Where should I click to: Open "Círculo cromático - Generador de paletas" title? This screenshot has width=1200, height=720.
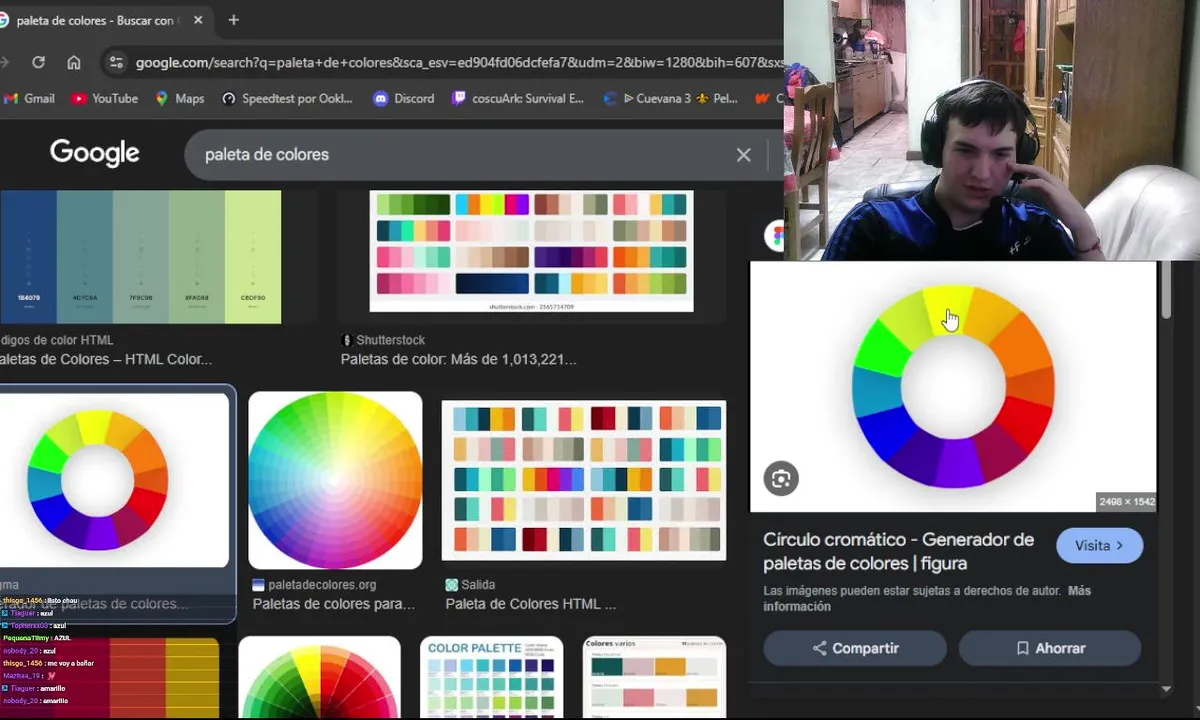coord(898,551)
